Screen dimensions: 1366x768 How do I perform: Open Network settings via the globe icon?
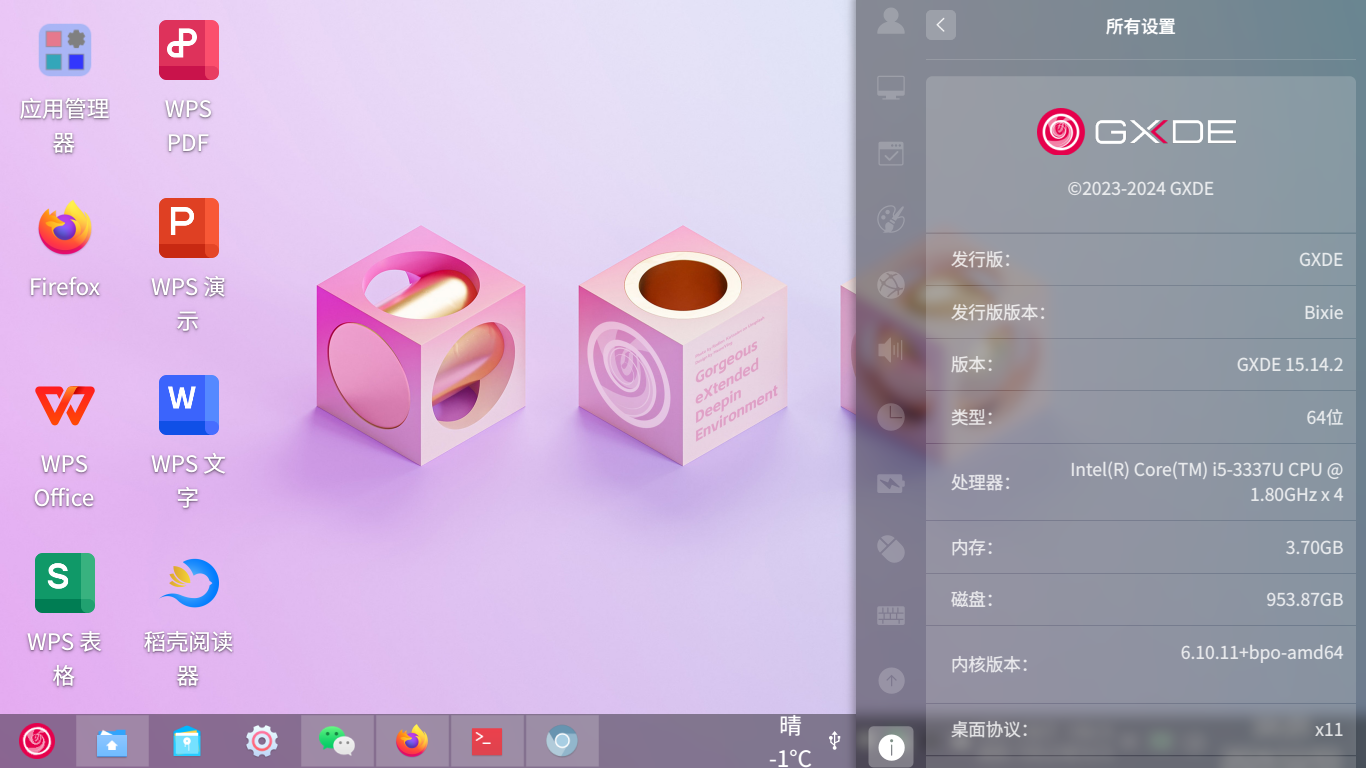click(891, 285)
